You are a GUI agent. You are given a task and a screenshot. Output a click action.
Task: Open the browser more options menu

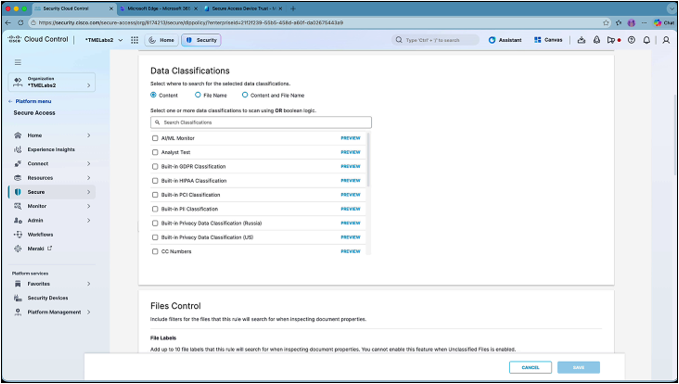[x=644, y=23]
